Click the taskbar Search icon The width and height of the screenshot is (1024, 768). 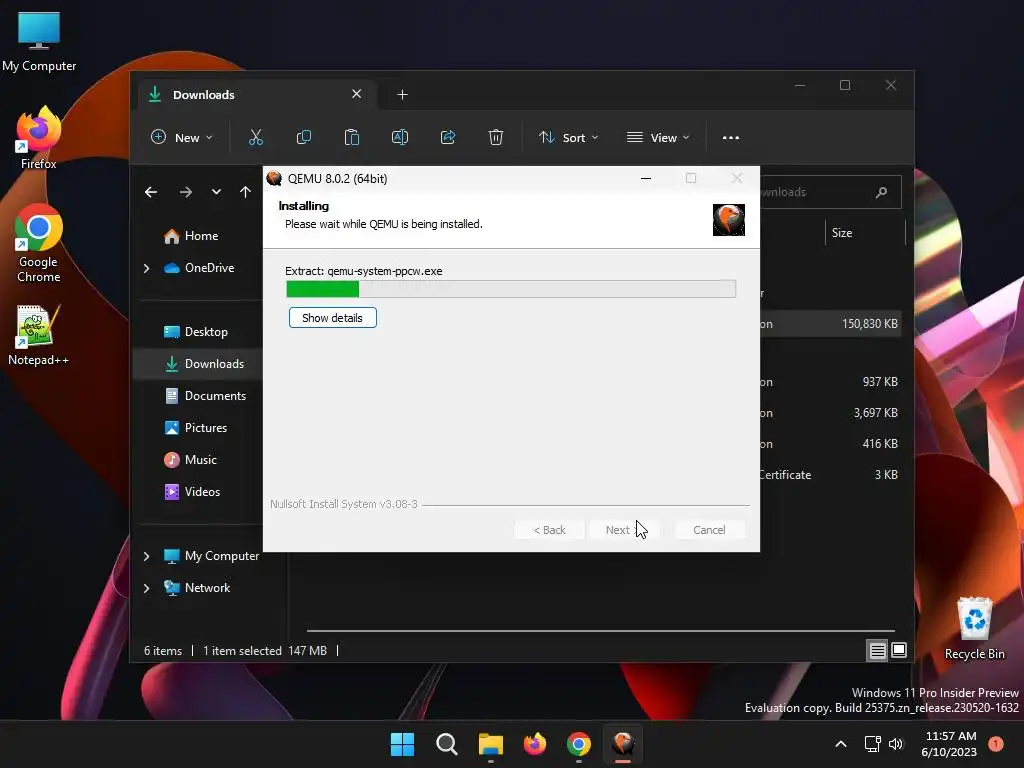[447, 744]
